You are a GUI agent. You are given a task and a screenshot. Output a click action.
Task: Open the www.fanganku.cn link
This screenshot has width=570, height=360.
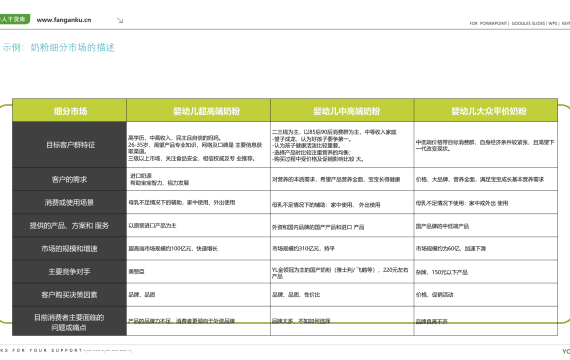coord(64,20)
